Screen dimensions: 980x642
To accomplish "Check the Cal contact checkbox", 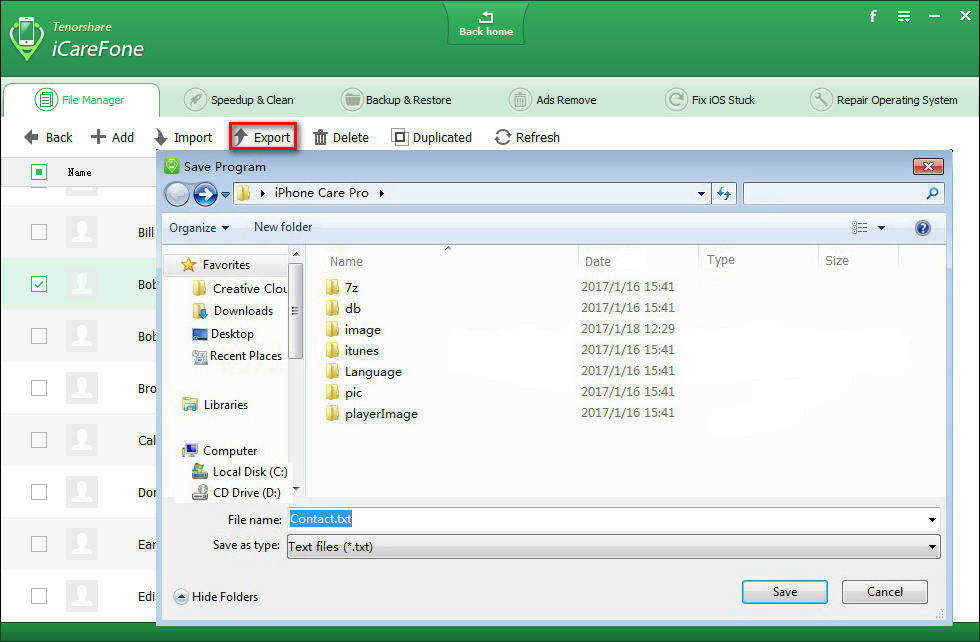I will click(x=39, y=440).
